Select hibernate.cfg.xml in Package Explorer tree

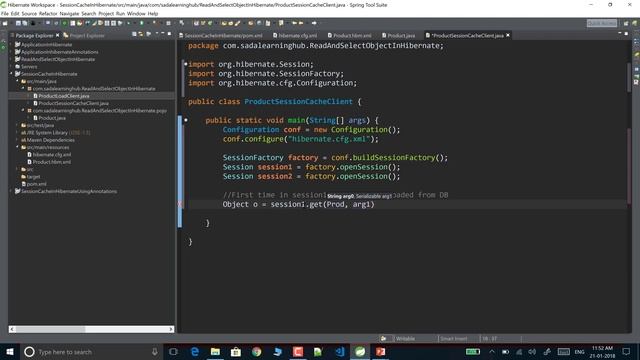pyautogui.click(x=51, y=155)
